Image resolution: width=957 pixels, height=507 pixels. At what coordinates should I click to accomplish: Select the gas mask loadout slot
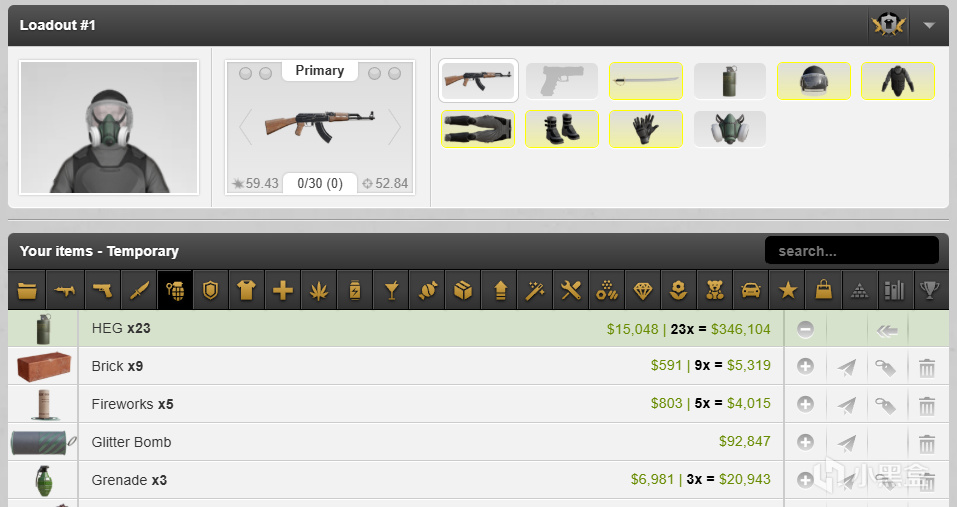729,129
